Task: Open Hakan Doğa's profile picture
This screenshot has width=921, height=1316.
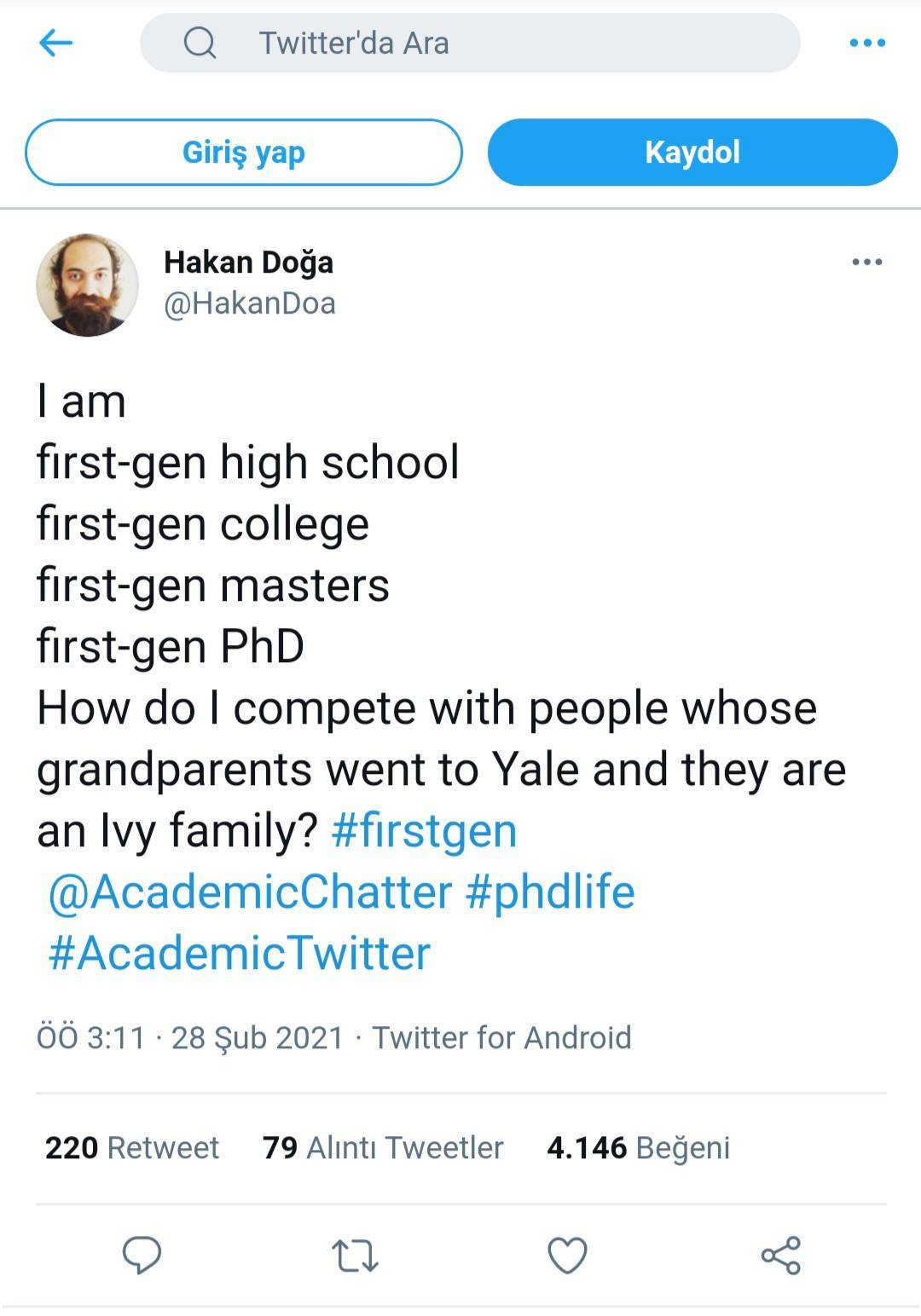Action: click(87, 285)
